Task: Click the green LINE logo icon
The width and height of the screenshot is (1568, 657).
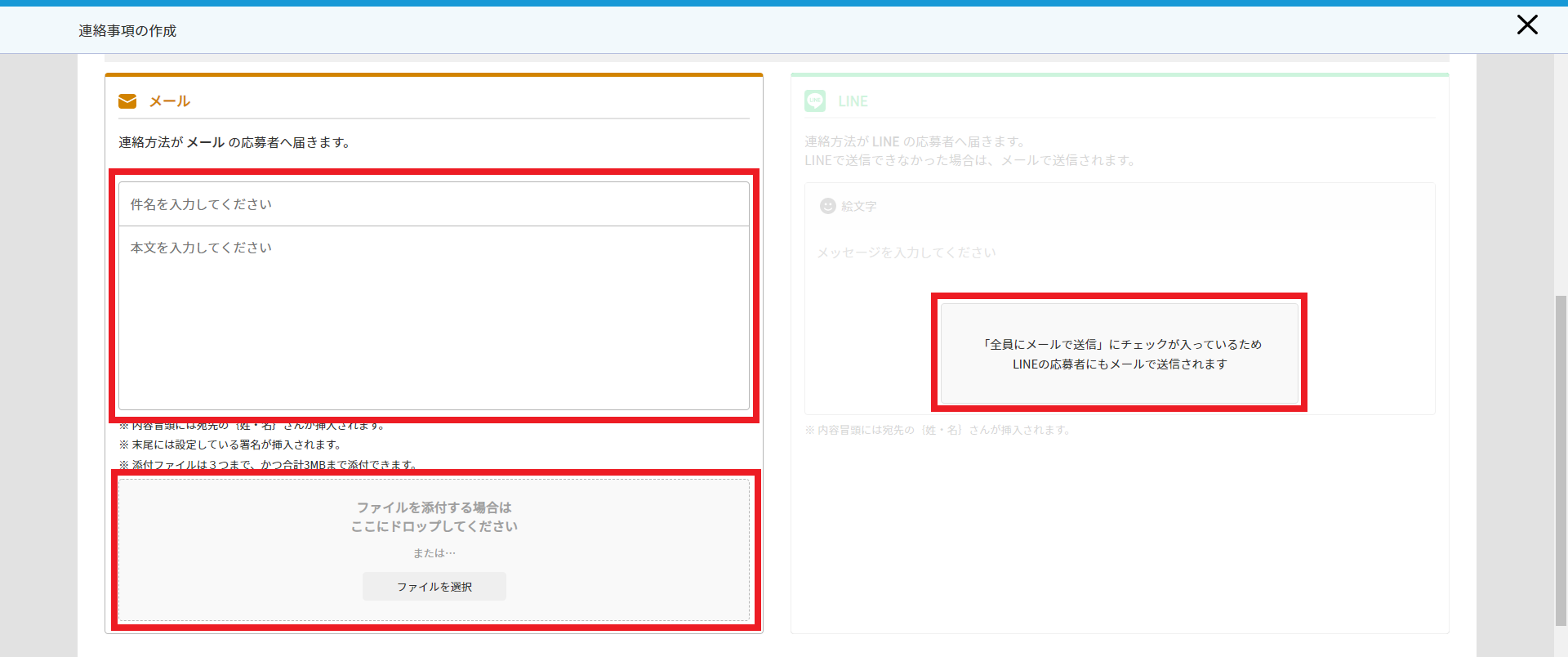Action: click(x=815, y=101)
